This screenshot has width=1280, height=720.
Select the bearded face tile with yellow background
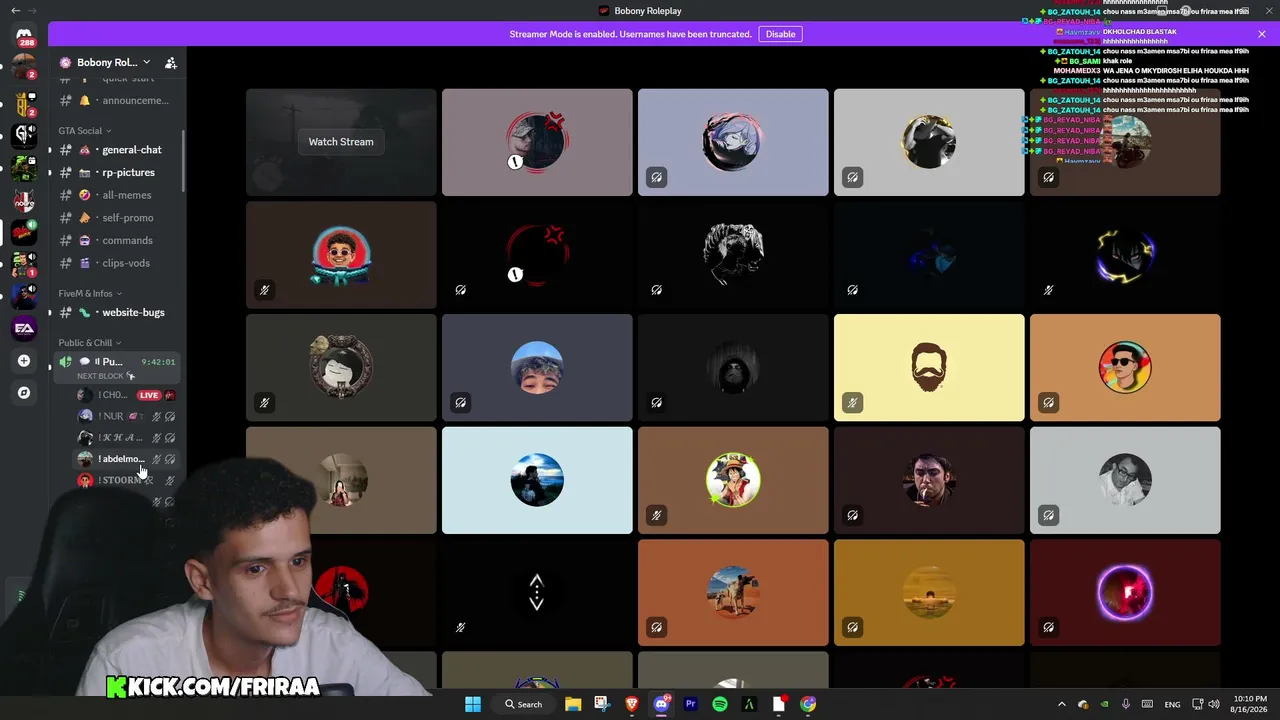click(929, 367)
